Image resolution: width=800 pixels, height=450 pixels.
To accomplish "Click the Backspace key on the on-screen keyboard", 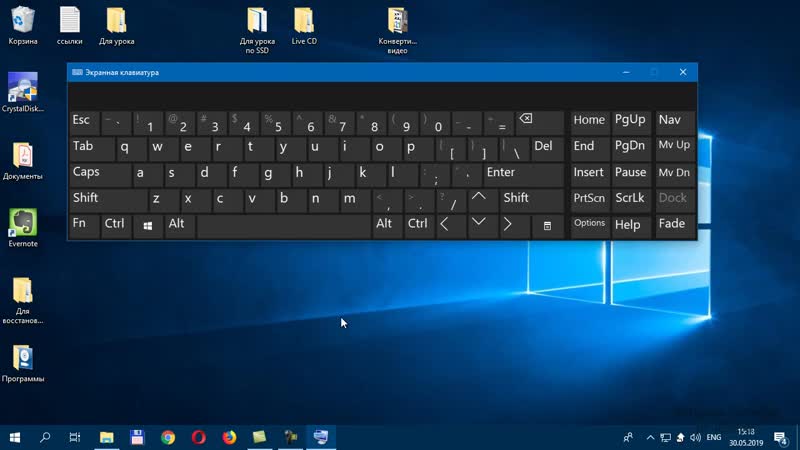I will [540, 123].
